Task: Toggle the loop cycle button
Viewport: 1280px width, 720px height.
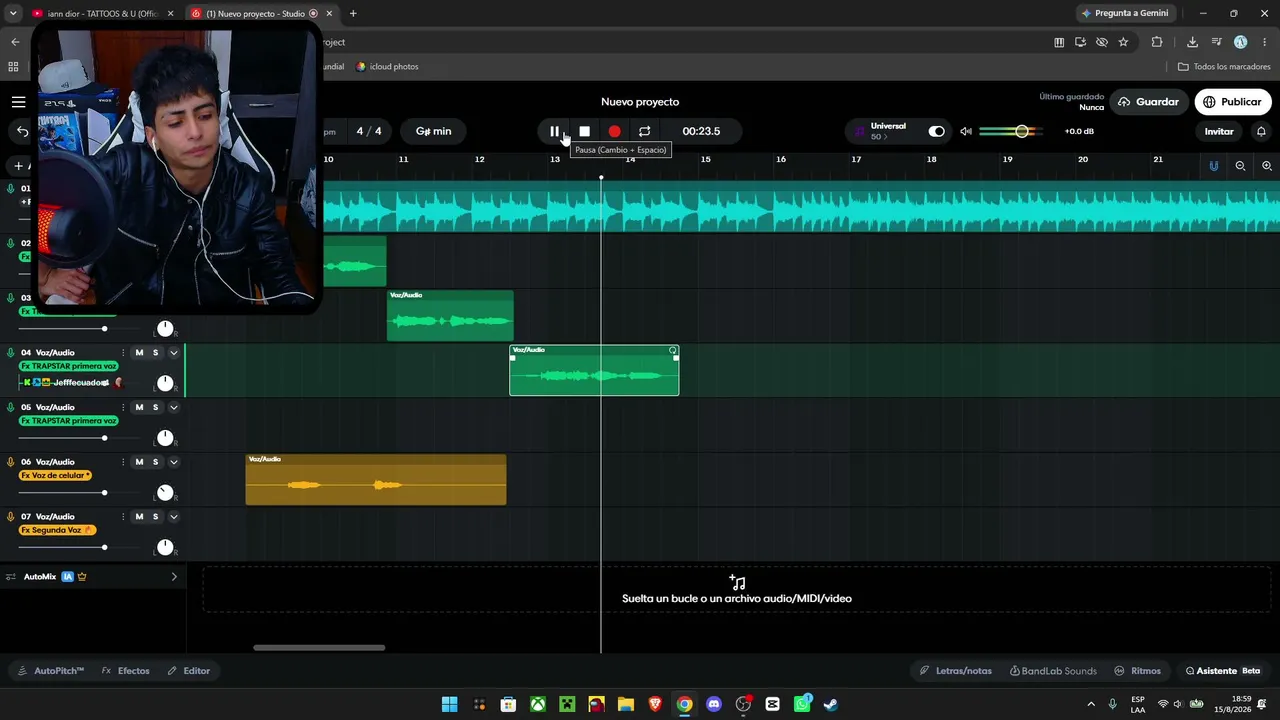Action: click(645, 131)
